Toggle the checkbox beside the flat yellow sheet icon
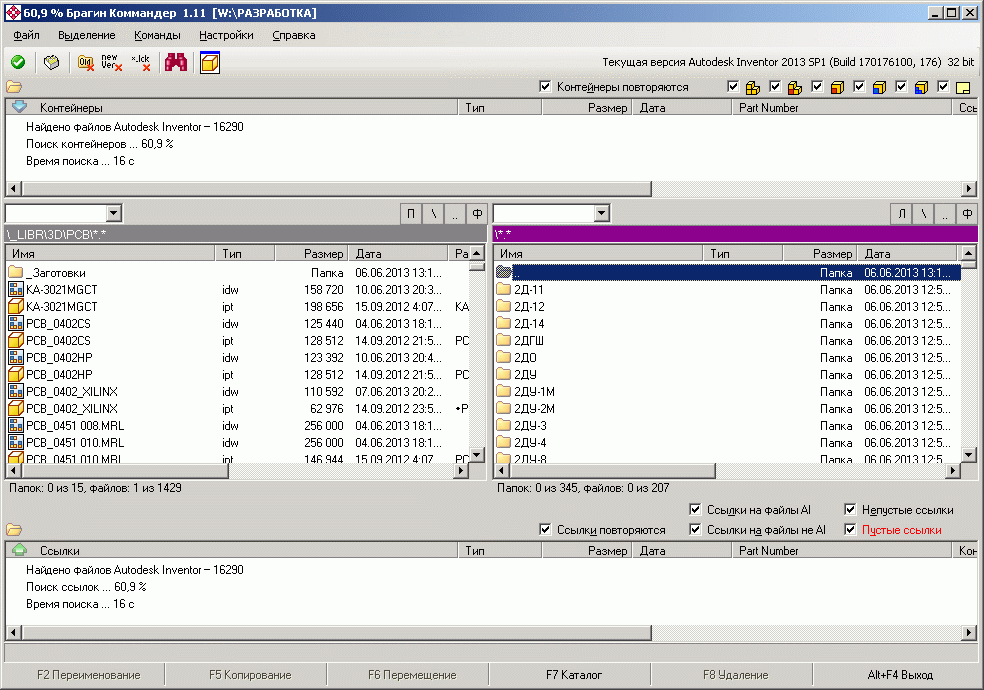This screenshot has height=690, width=984. (x=943, y=87)
